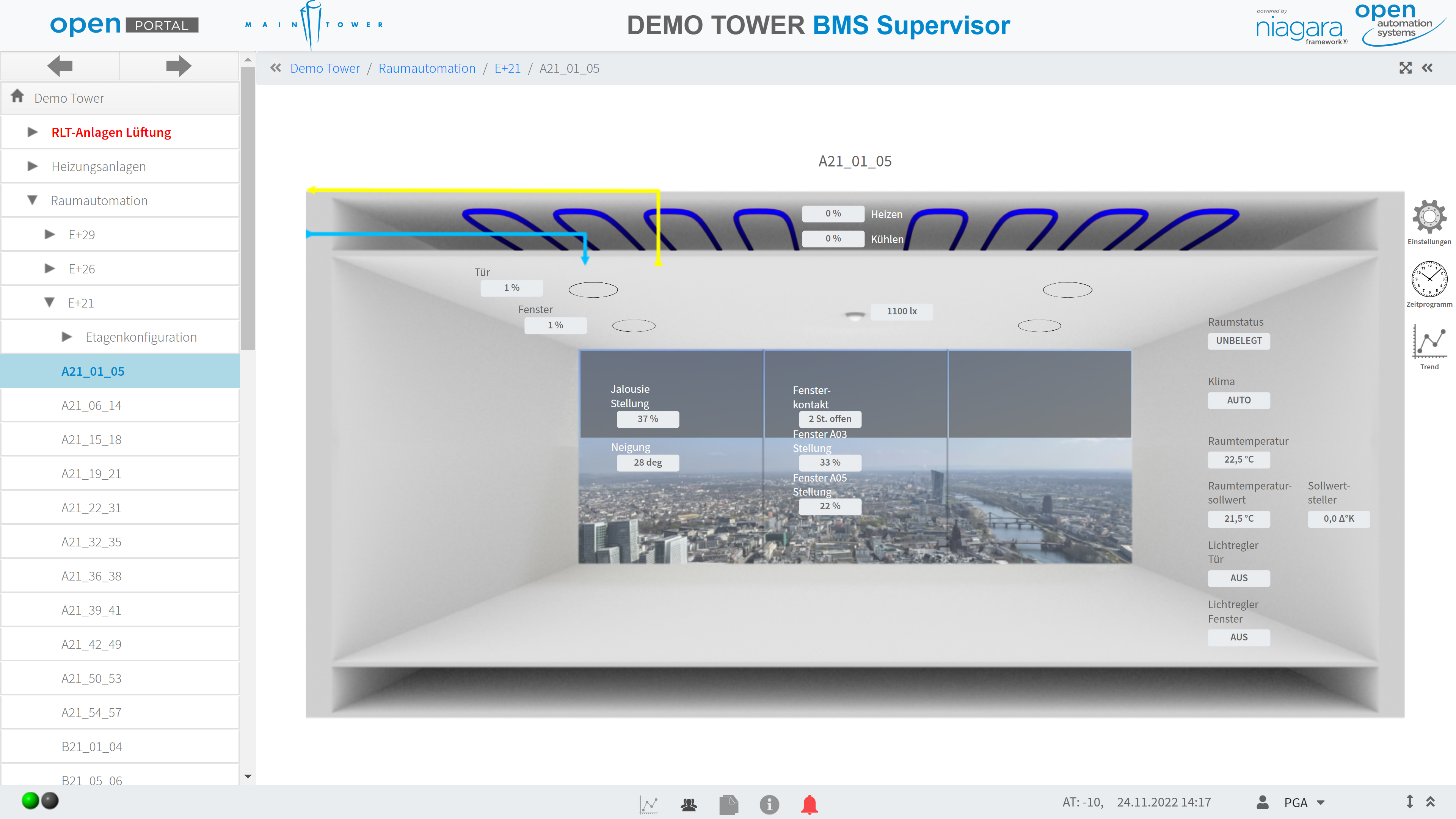
Task: Open the Trend chart icon
Action: [1429, 341]
